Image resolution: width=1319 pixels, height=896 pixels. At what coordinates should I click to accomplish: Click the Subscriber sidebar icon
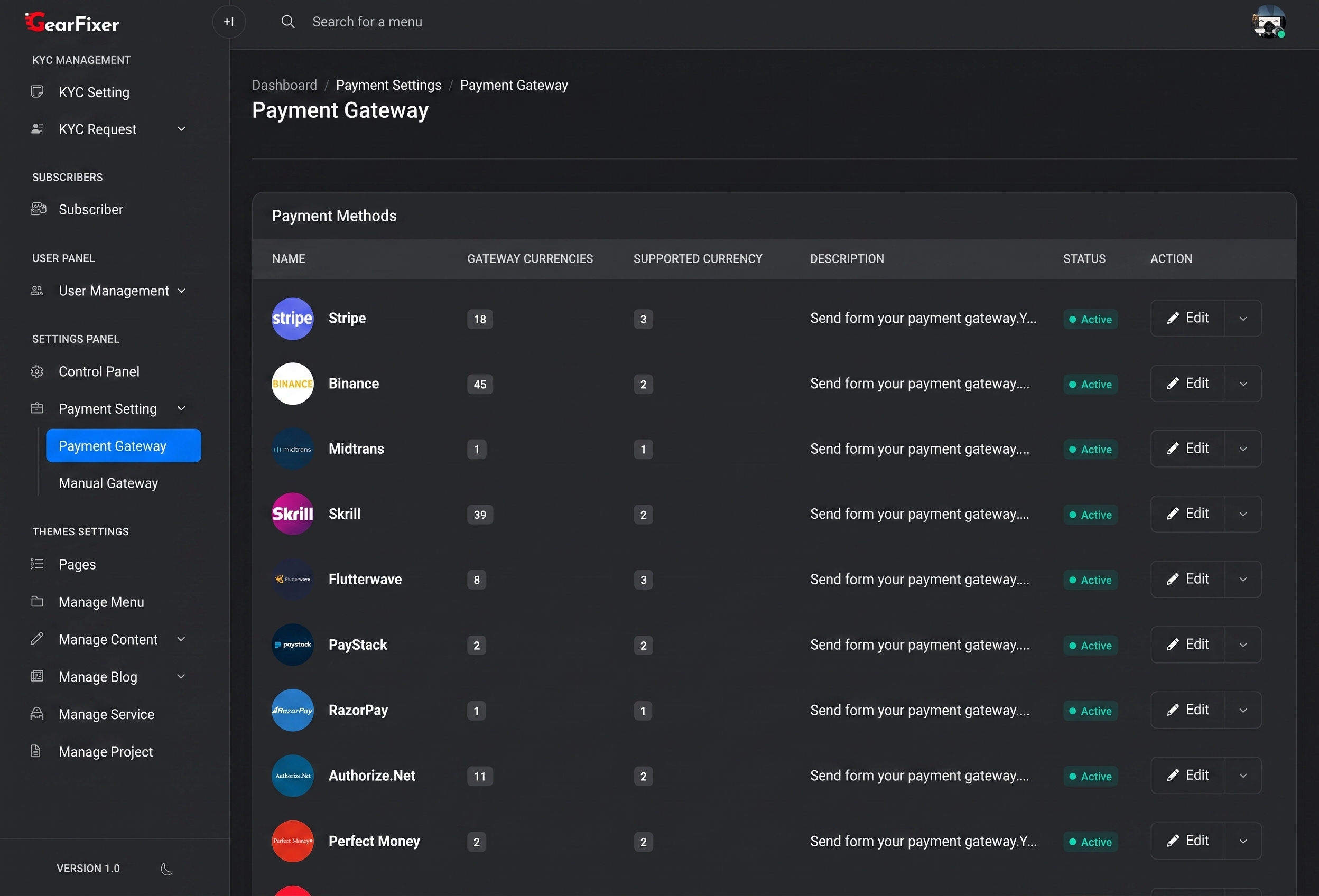pos(38,209)
